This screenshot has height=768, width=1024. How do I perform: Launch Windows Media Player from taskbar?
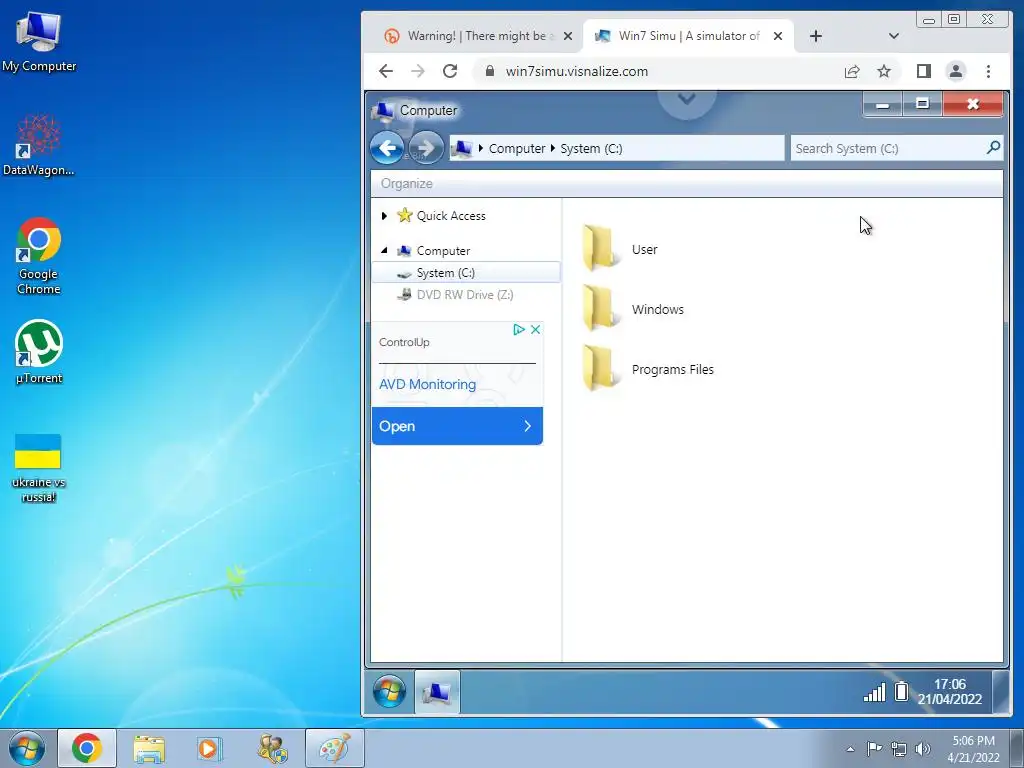click(x=210, y=748)
